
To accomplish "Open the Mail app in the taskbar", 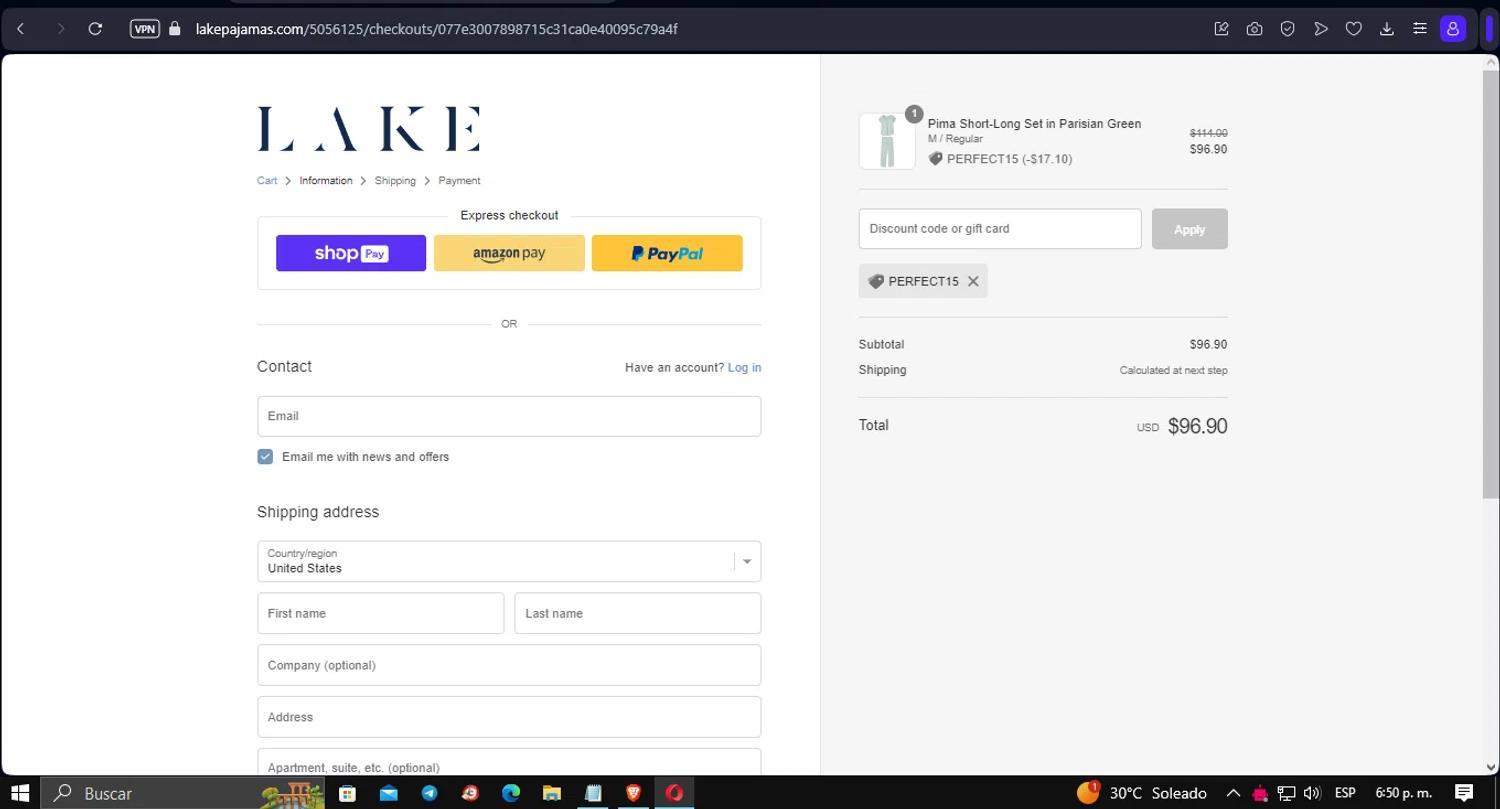I will pos(388,793).
